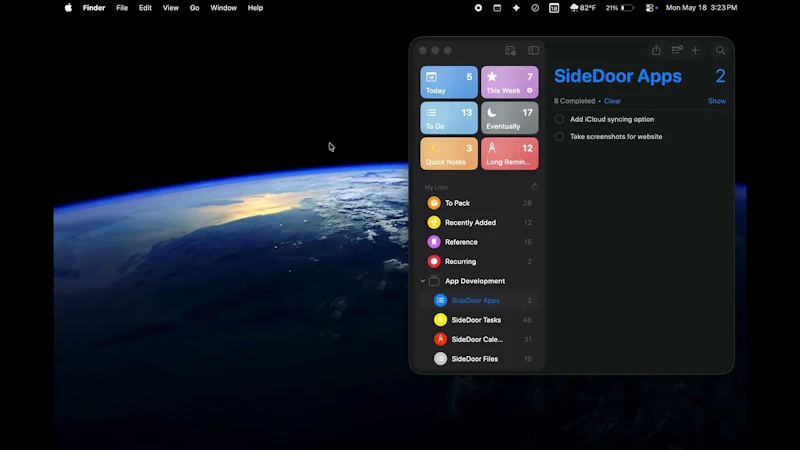Open the view options list icon

point(677,50)
